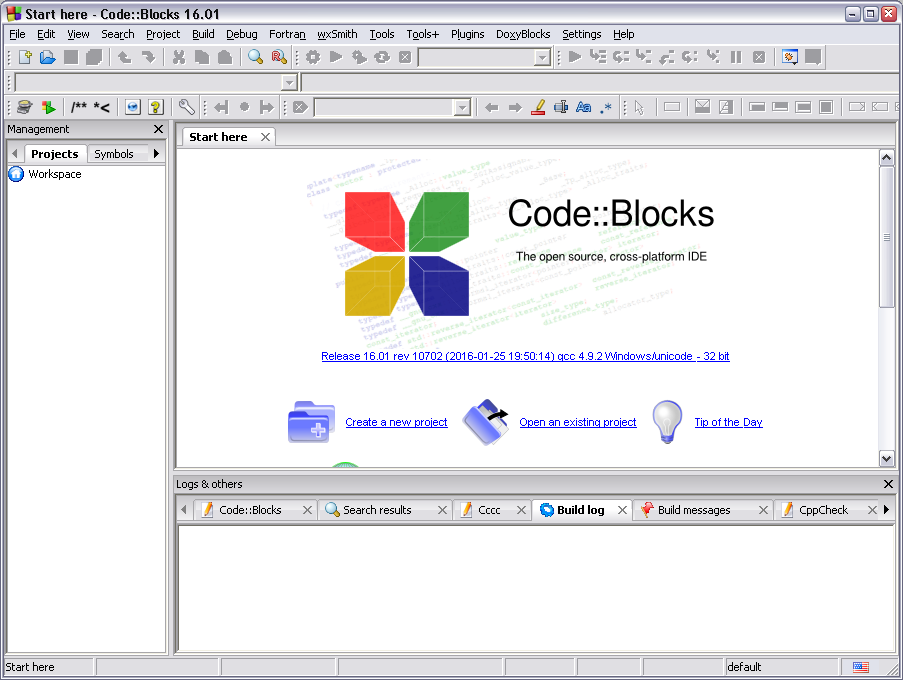Click the Run play icon in compiler toolbar
This screenshot has width=903, height=680.
coord(336,57)
